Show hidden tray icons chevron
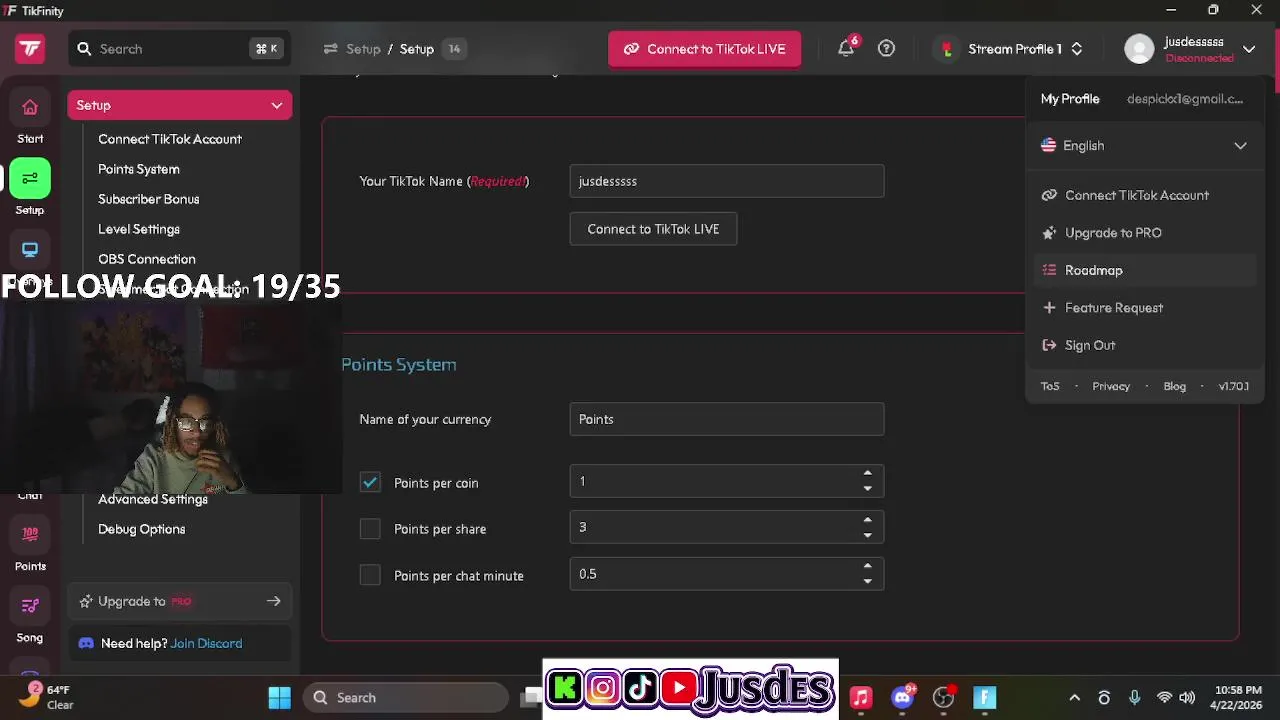Viewport: 1280px width, 720px height. click(1074, 697)
